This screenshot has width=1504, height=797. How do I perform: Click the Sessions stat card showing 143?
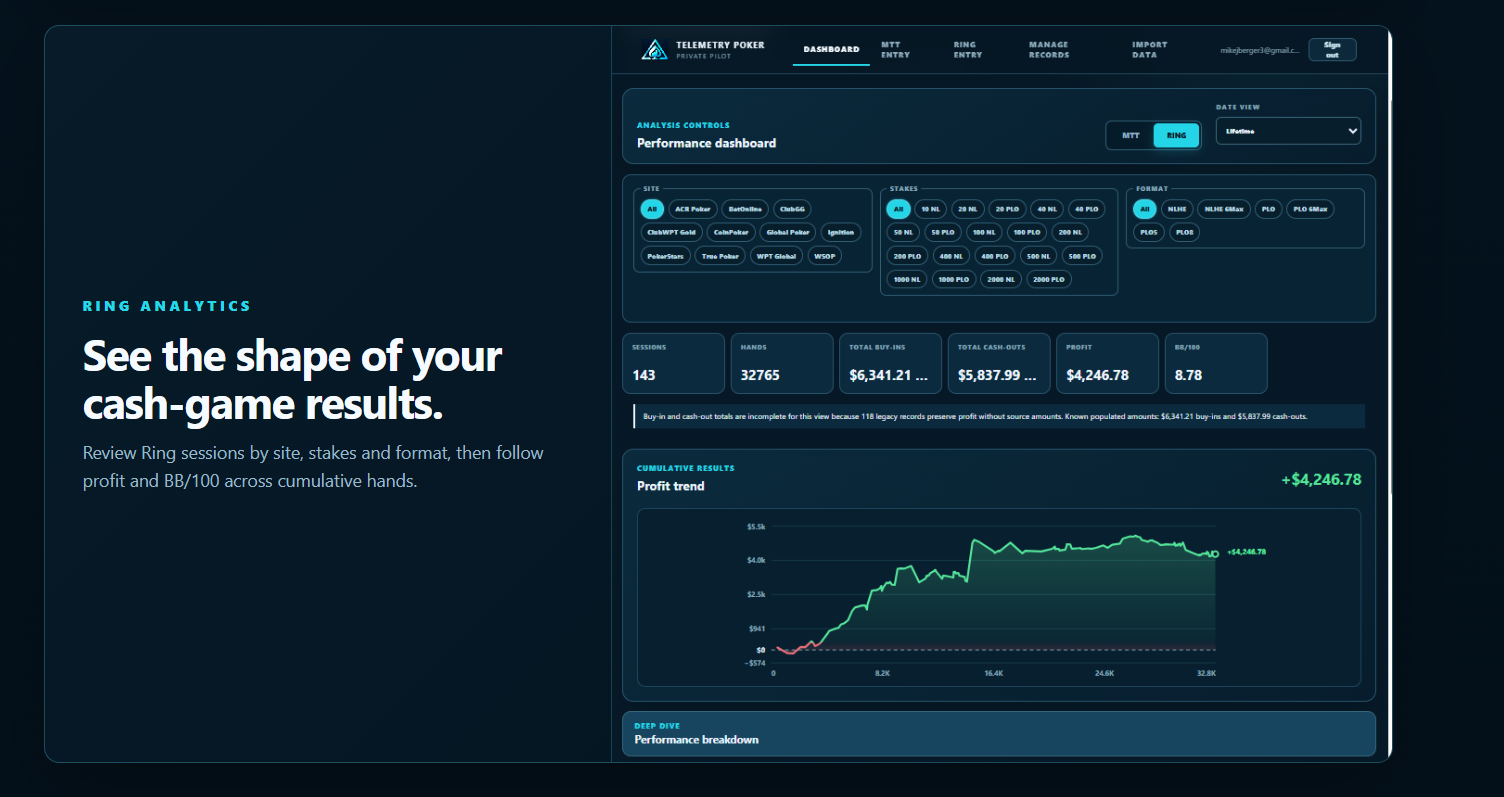point(673,363)
